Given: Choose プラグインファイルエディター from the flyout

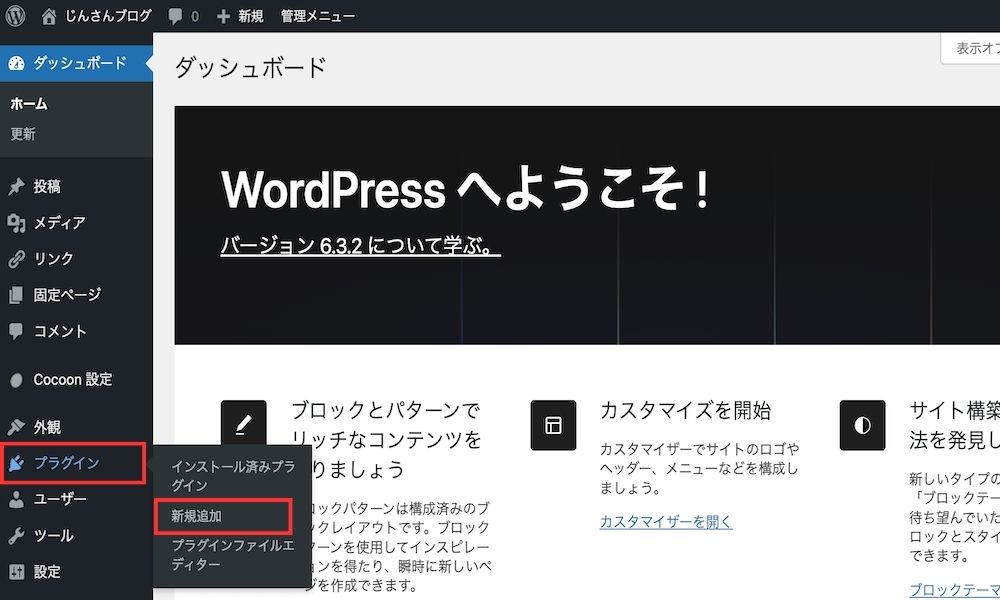Looking at the screenshot, I should 233,555.
